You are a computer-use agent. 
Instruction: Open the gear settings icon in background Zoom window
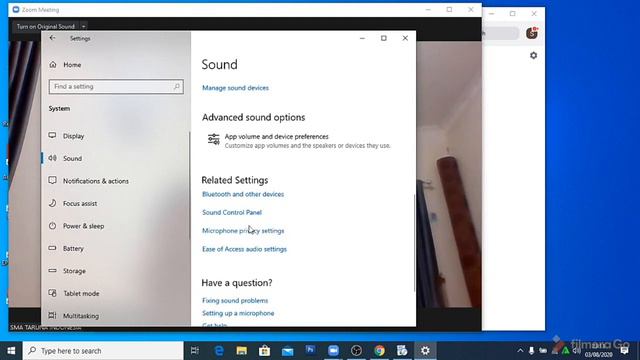pos(533,55)
